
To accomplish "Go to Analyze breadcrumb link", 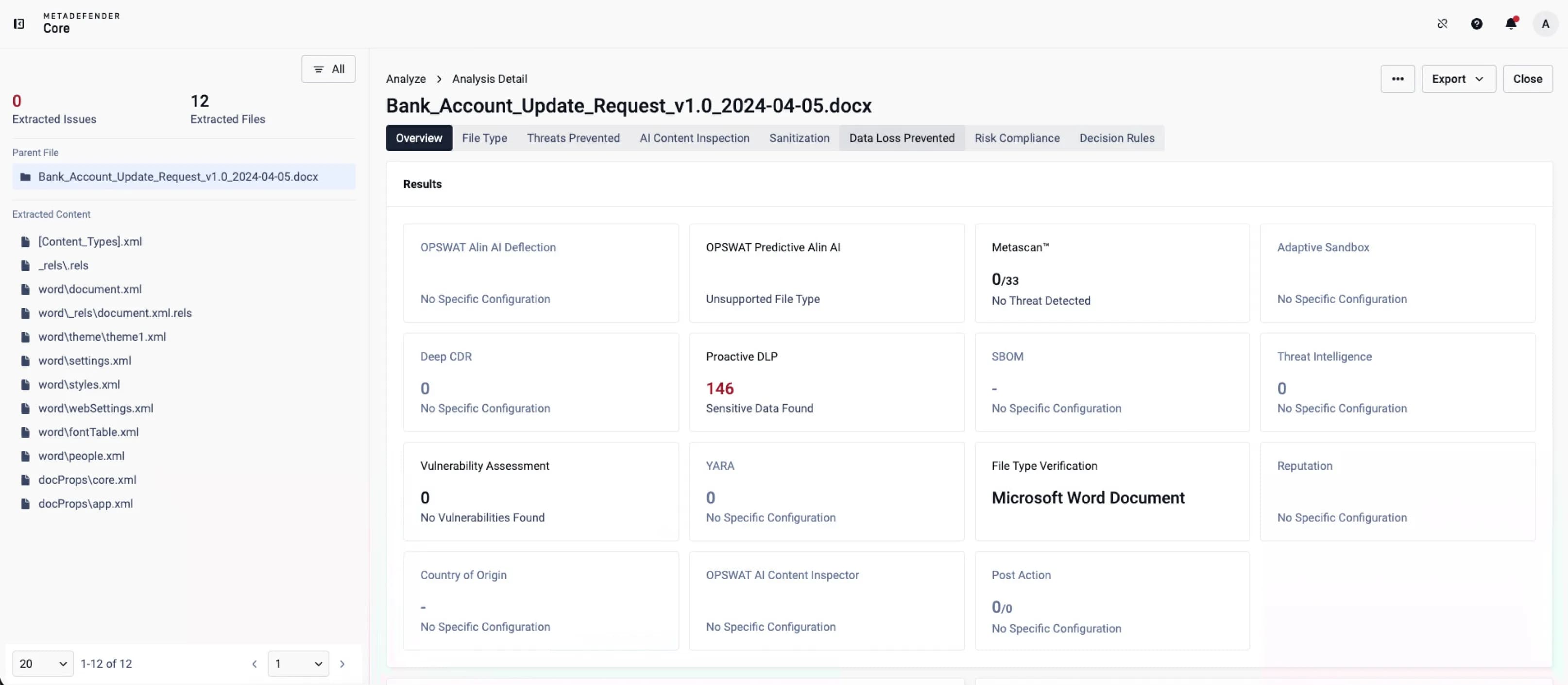I will pyautogui.click(x=406, y=79).
